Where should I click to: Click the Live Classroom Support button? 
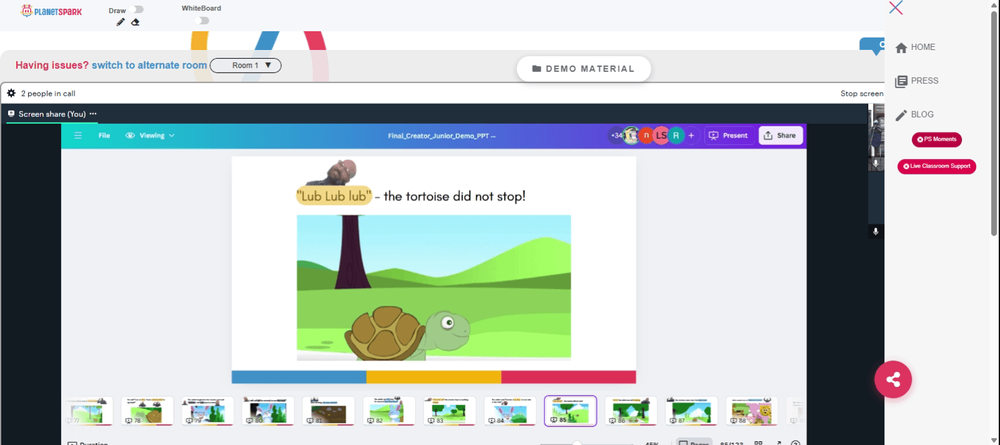tap(936, 166)
